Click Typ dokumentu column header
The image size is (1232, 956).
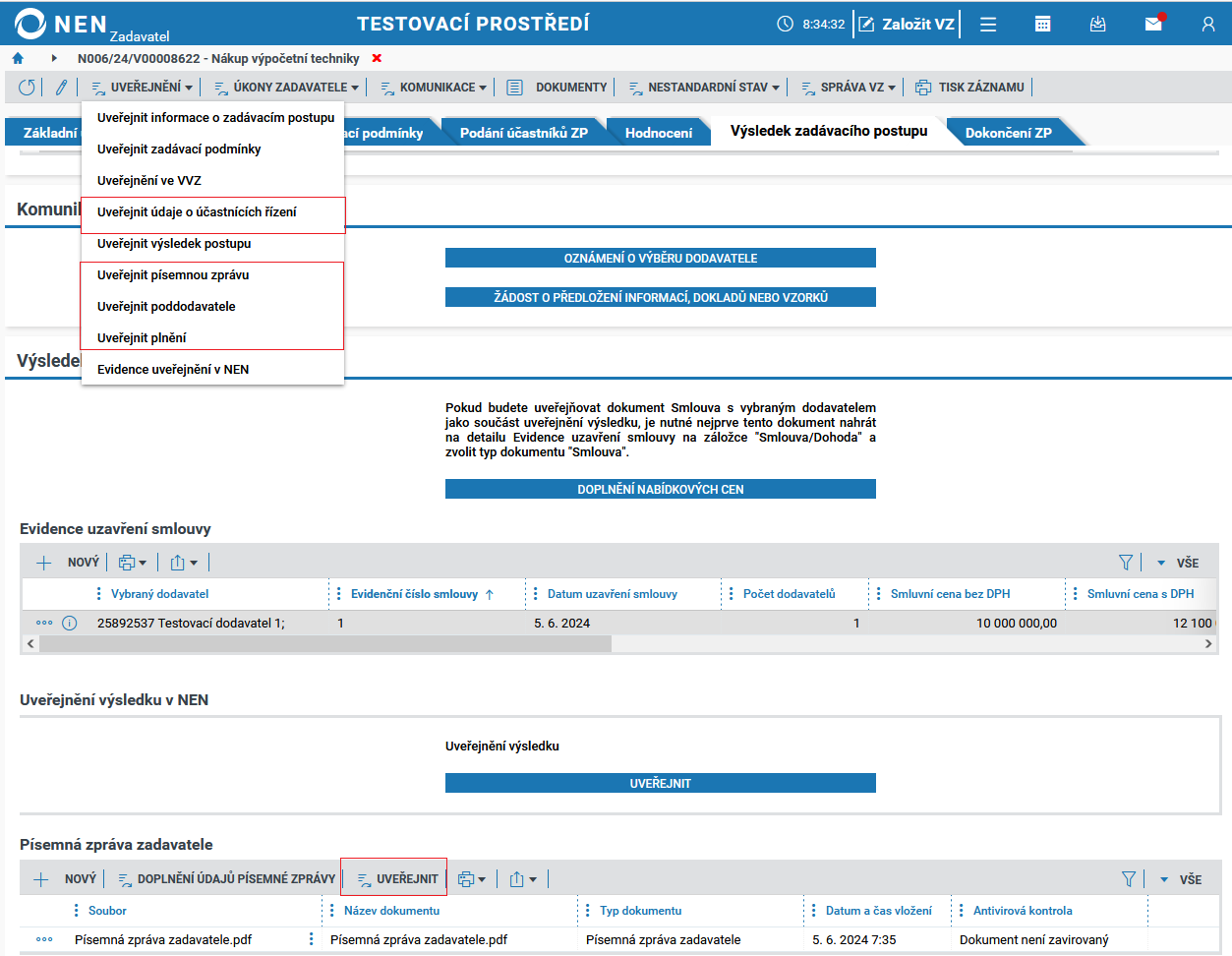click(x=640, y=911)
